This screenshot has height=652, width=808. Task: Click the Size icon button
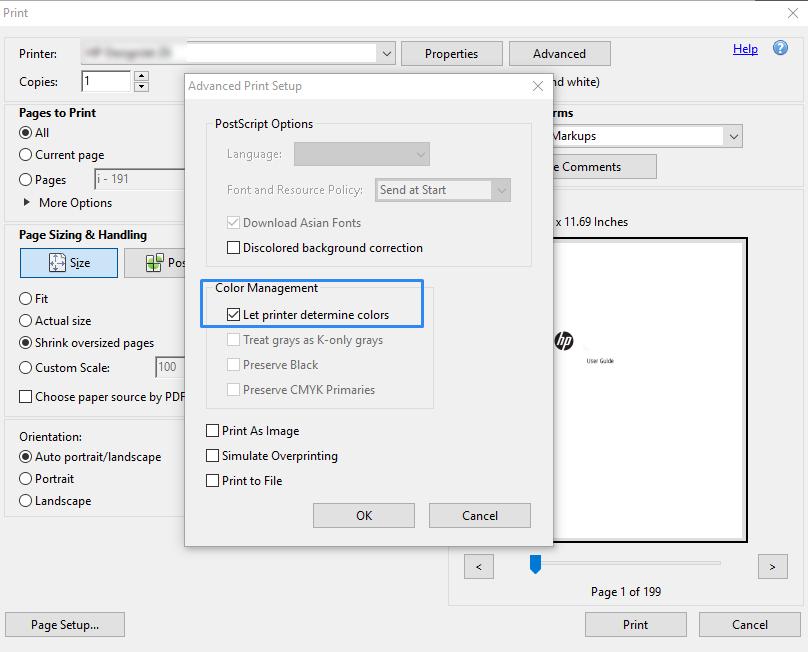point(69,263)
